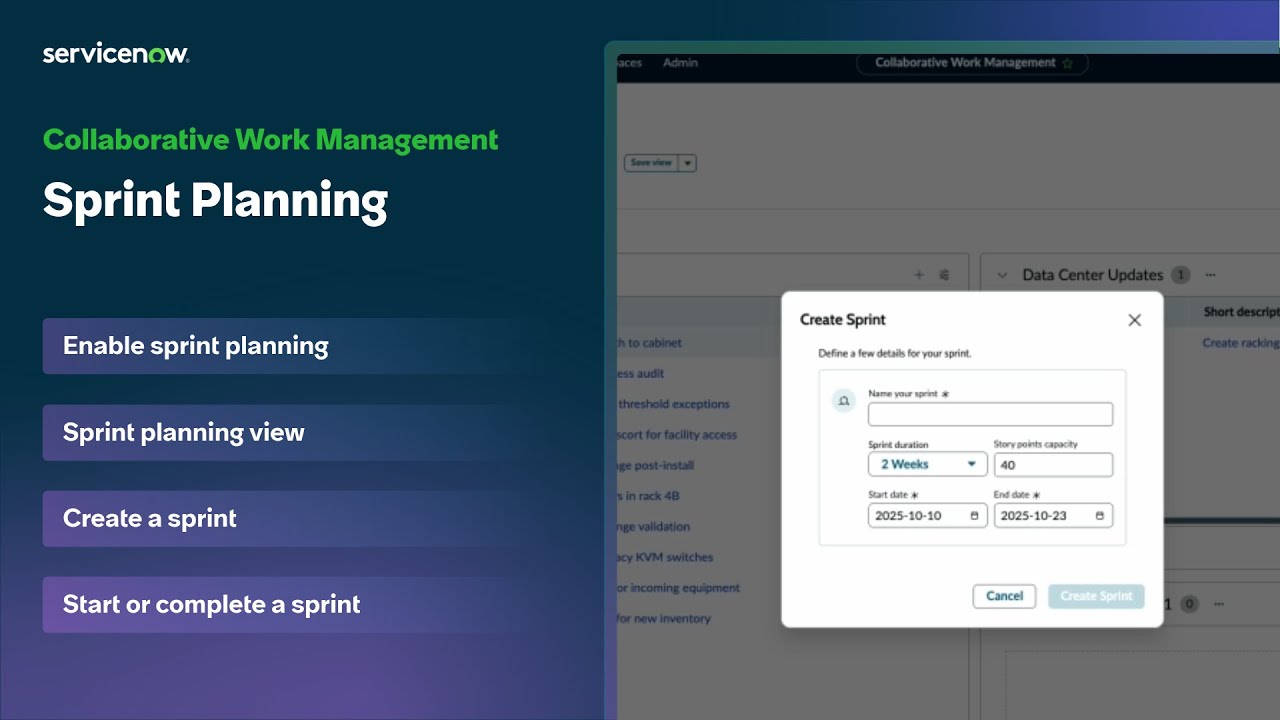Click the Story points capacity field showing 40
Viewport: 1280px width, 720px height.
1053,464
